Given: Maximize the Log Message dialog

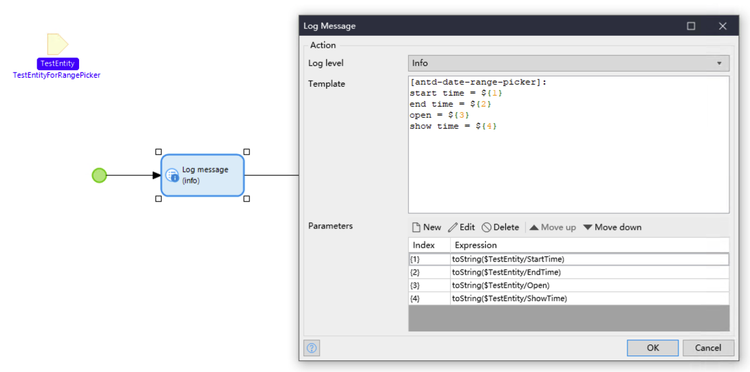Looking at the screenshot, I should [691, 26].
